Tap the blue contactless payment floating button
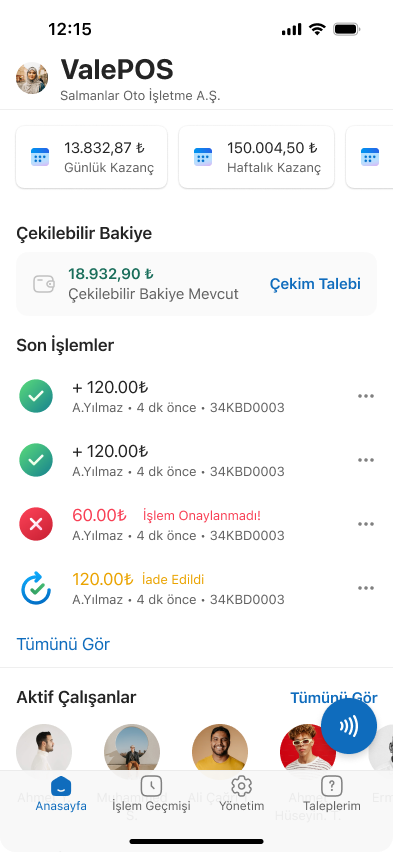Image resolution: width=393 pixels, height=852 pixels. click(x=348, y=726)
